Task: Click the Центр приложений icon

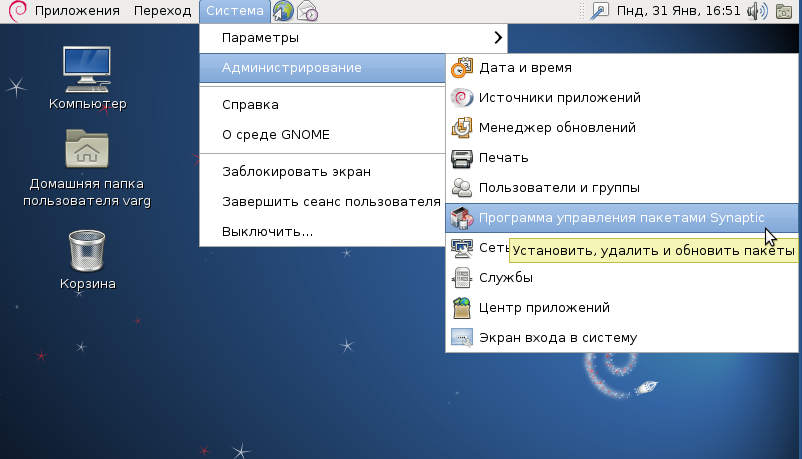Action: tap(462, 308)
